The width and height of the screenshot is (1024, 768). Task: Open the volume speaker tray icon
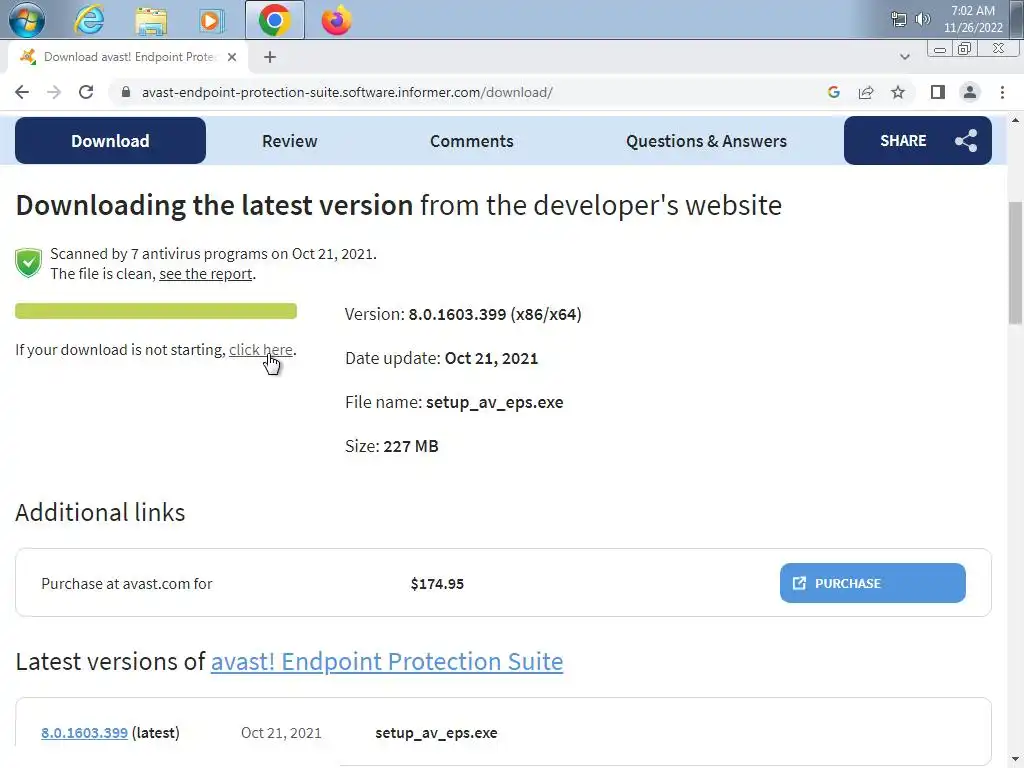coord(922,19)
